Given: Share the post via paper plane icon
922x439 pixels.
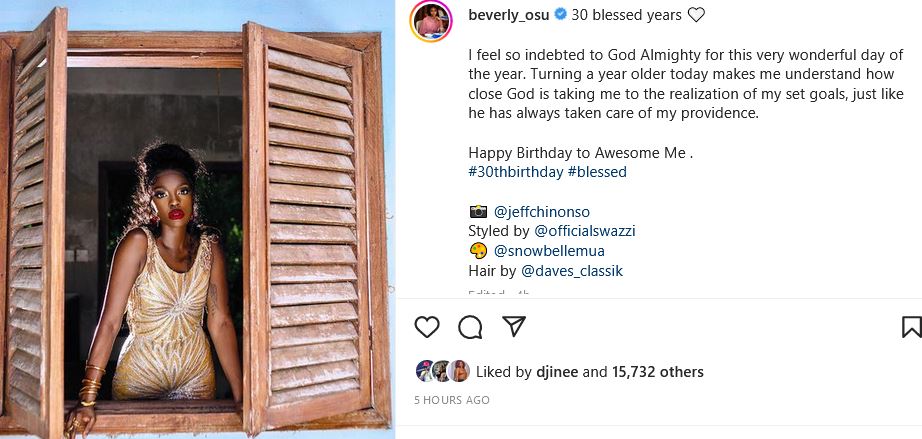Looking at the screenshot, I should pyautogui.click(x=513, y=327).
